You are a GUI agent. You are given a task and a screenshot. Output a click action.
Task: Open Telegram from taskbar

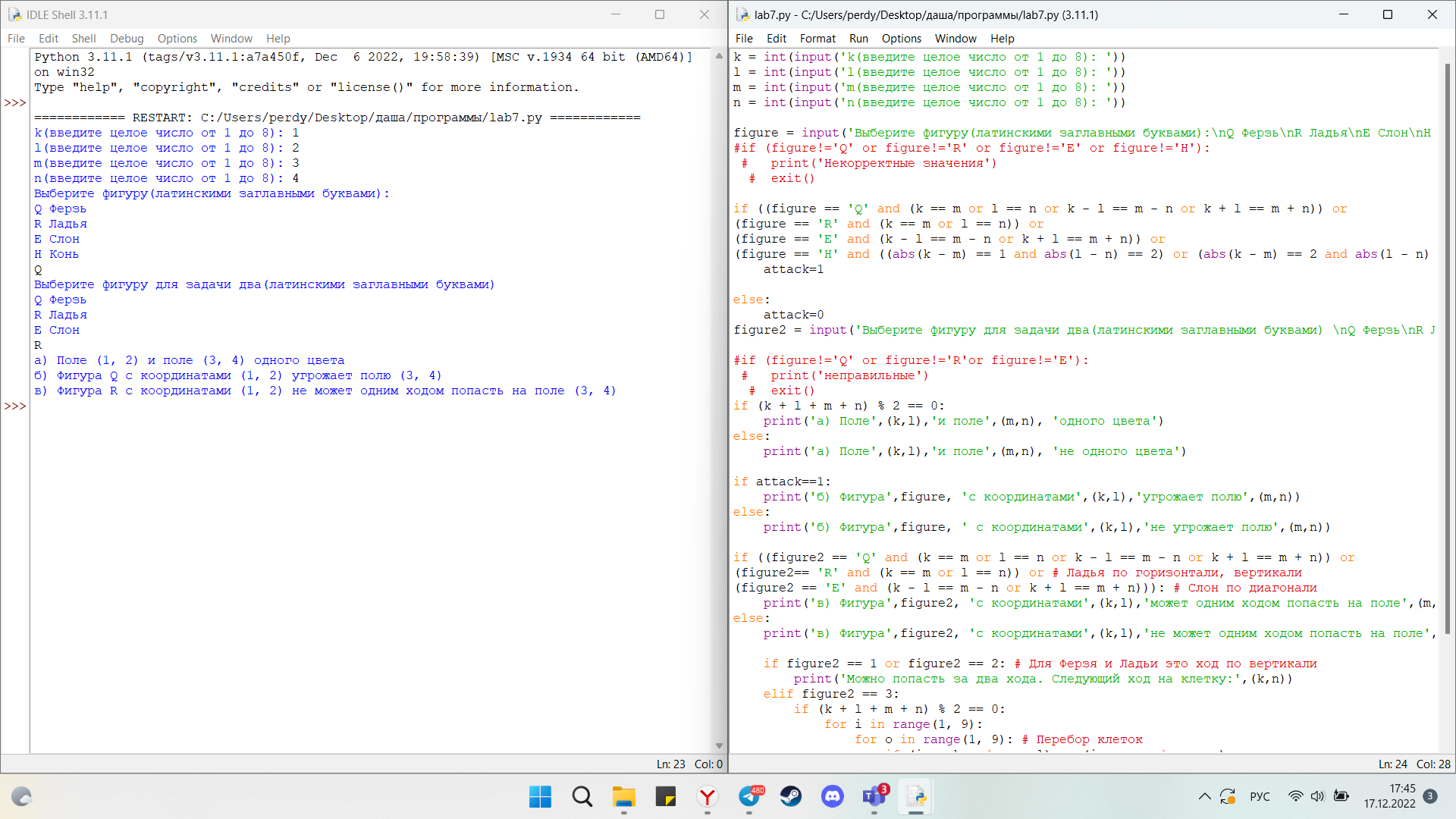pos(749,796)
